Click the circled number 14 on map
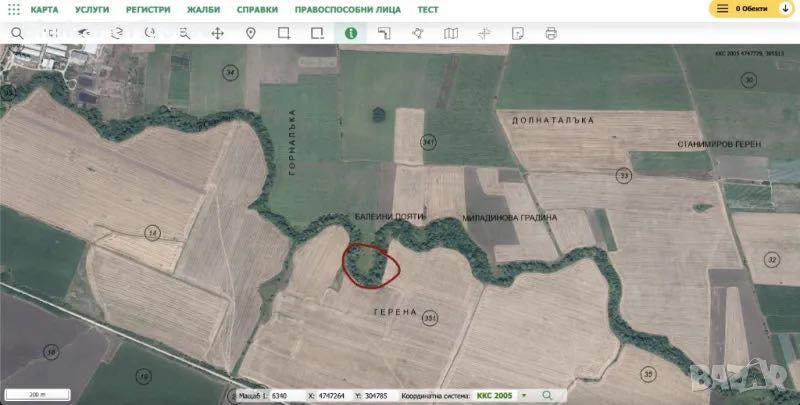800x405 pixels. tap(153, 233)
